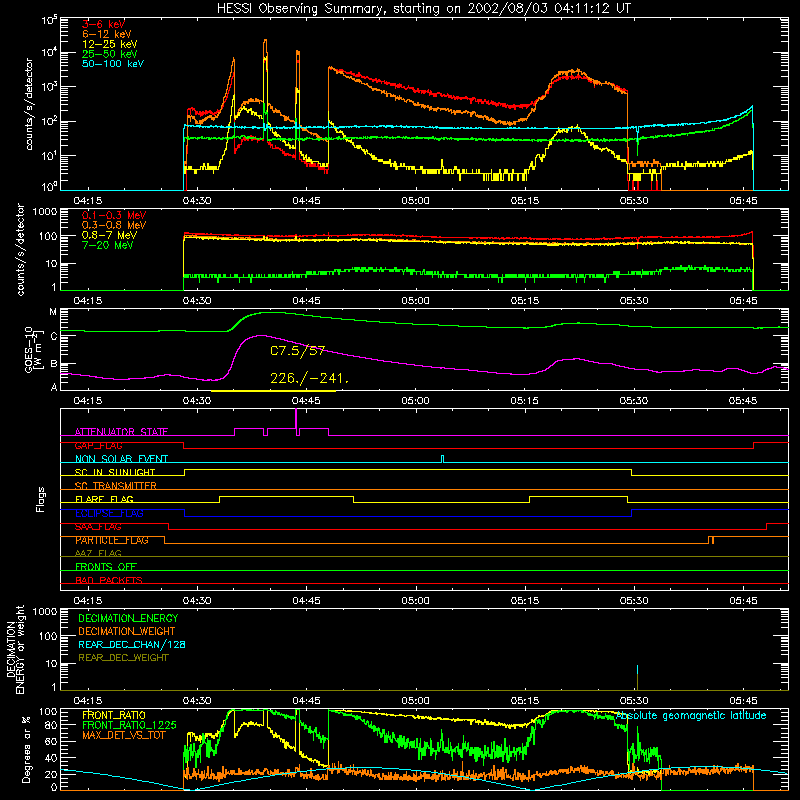
Task: Click the REAR_DEC_WEIGHT legend entry
Action: (123, 658)
